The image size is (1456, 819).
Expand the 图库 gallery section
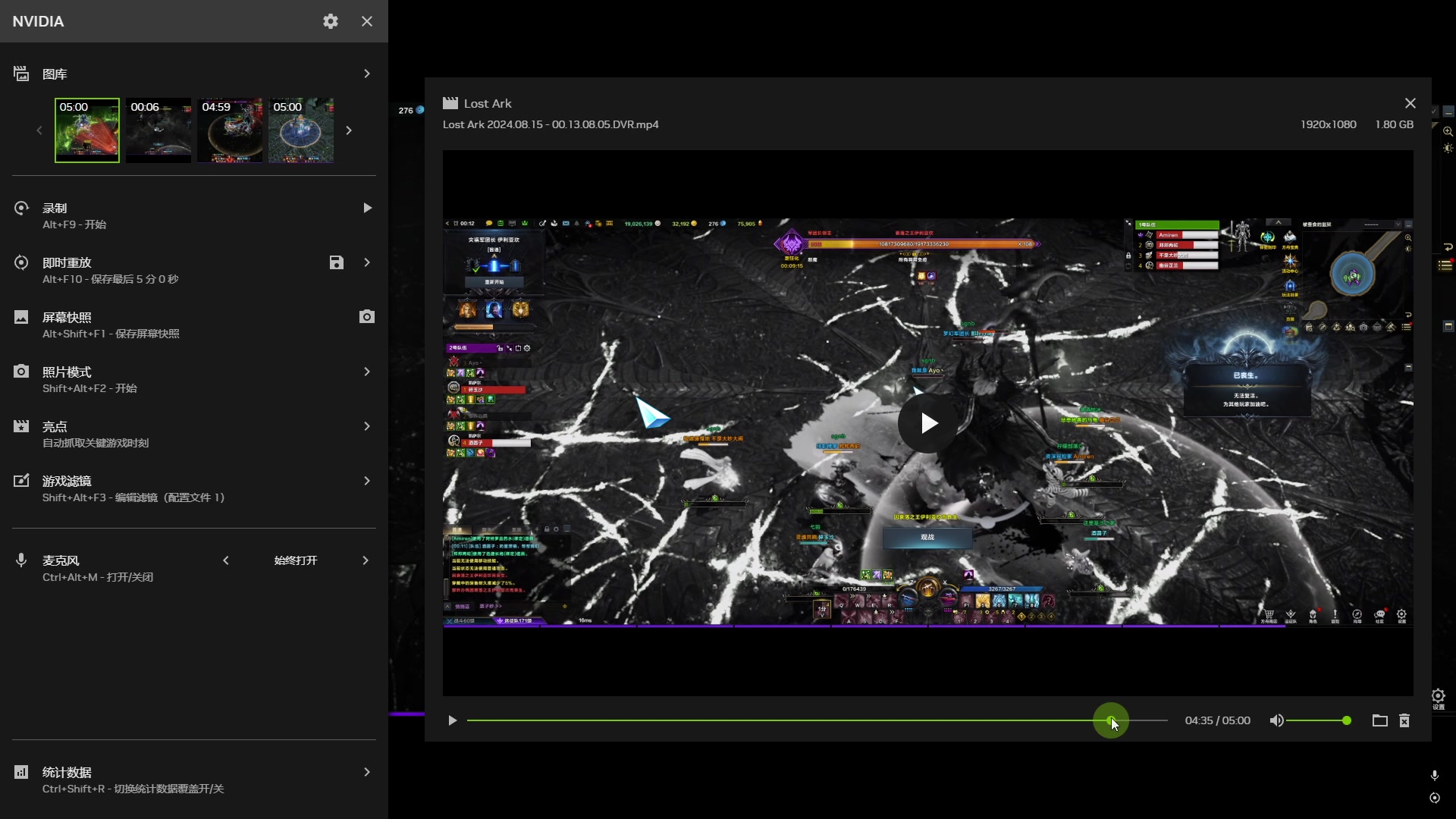click(367, 74)
